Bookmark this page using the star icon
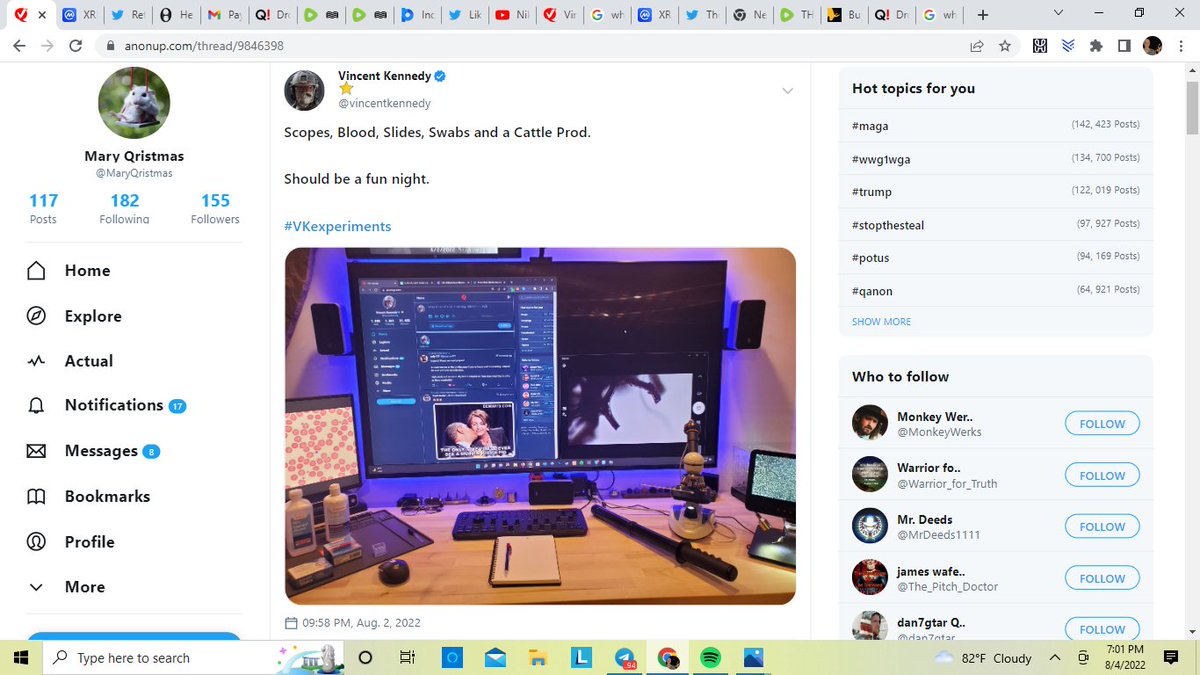The width and height of the screenshot is (1200, 675). tap(1005, 46)
